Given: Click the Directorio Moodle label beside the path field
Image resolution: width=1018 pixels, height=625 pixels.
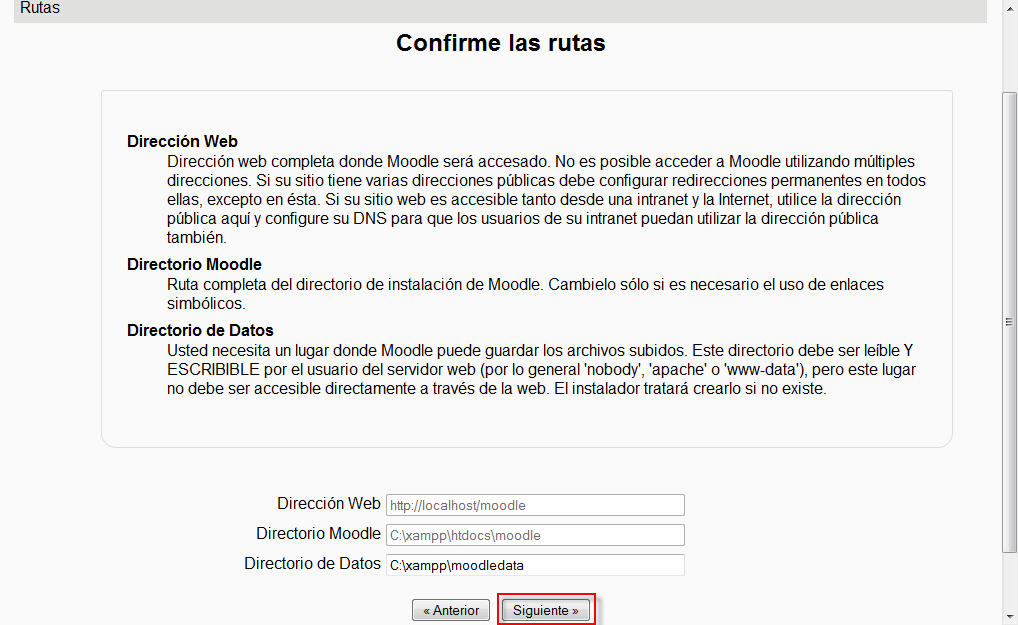Looking at the screenshot, I should click(x=318, y=534).
